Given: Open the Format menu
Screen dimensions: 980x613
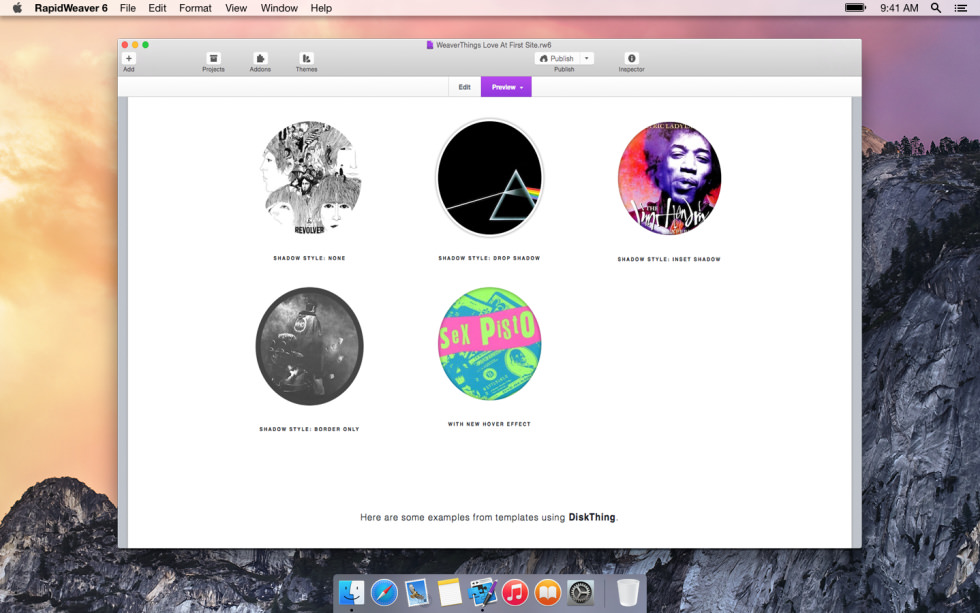Looking at the screenshot, I should click(x=195, y=8).
